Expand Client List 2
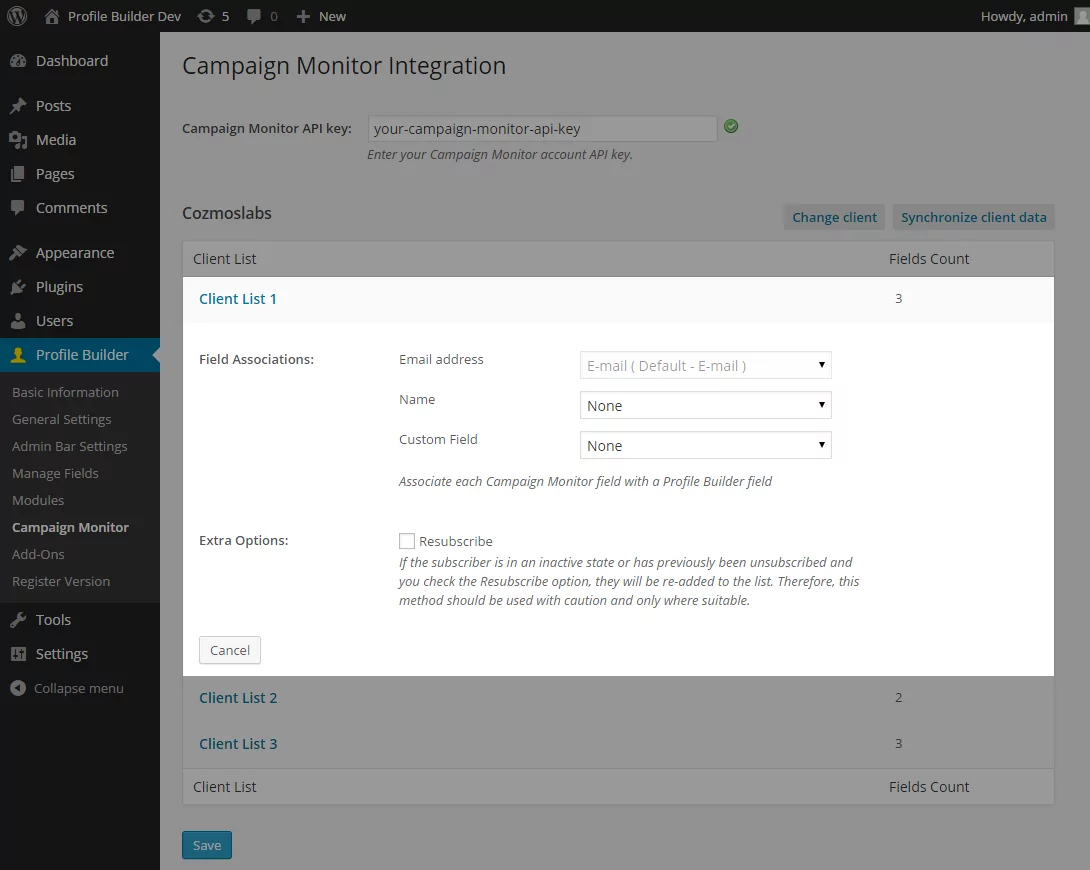The height and width of the screenshot is (870, 1090). pos(238,698)
